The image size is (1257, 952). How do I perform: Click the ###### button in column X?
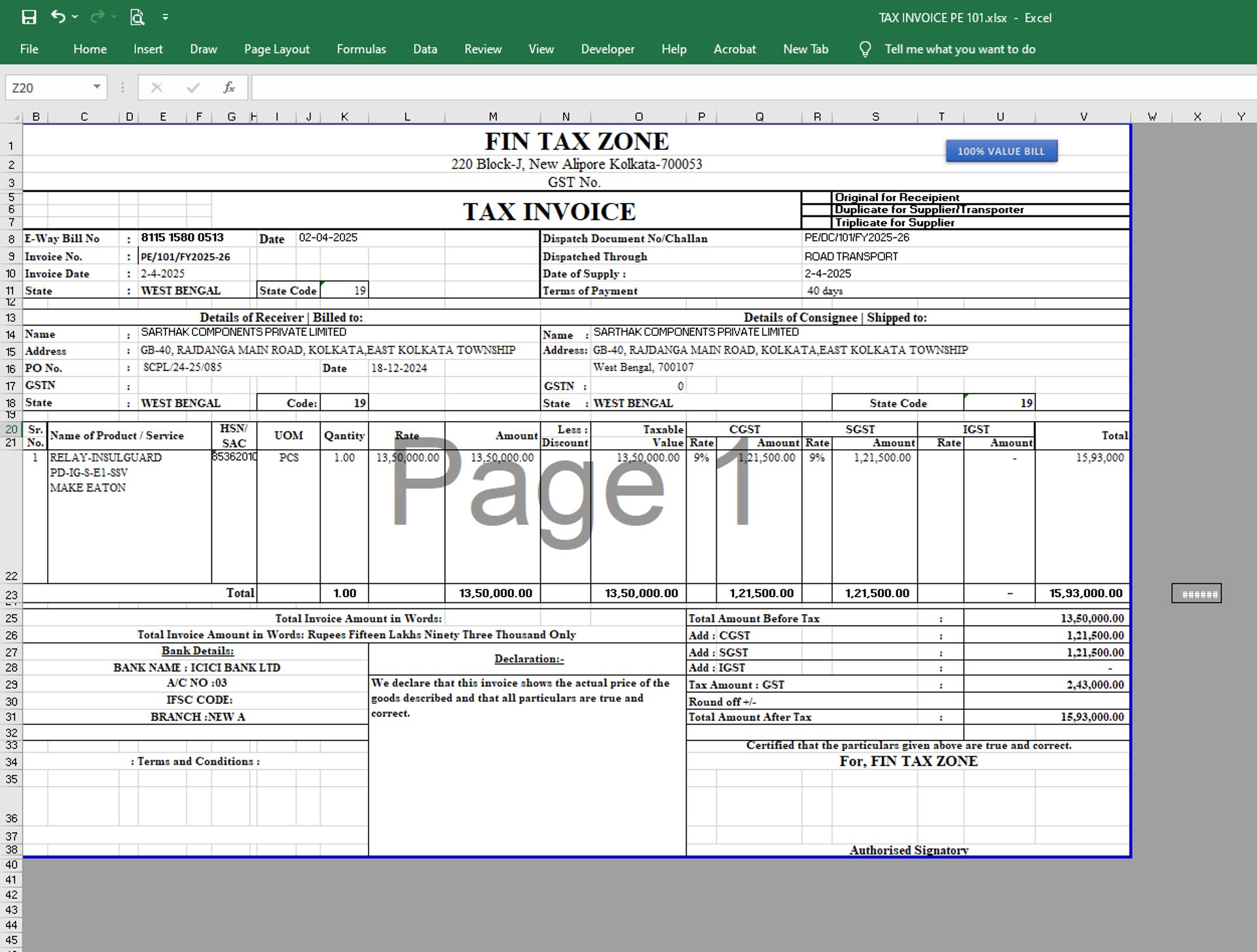[1196, 594]
